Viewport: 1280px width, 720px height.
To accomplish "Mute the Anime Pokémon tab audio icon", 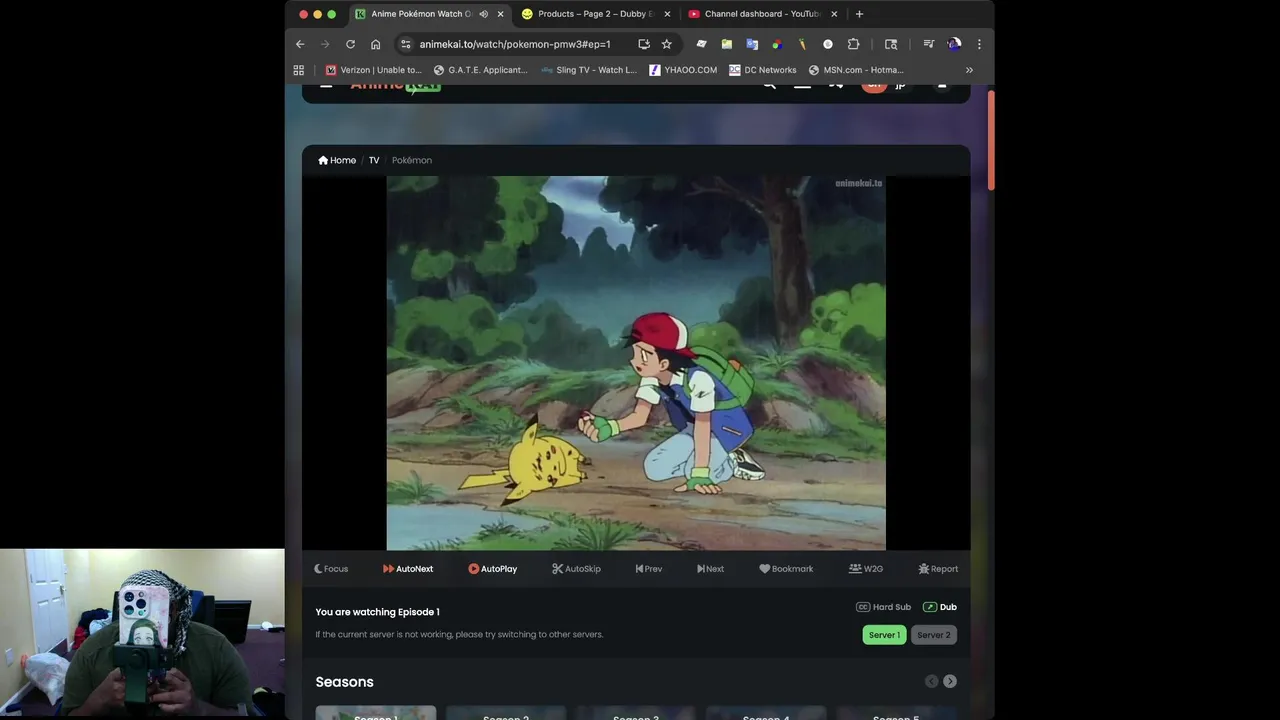I will (484, 14).
